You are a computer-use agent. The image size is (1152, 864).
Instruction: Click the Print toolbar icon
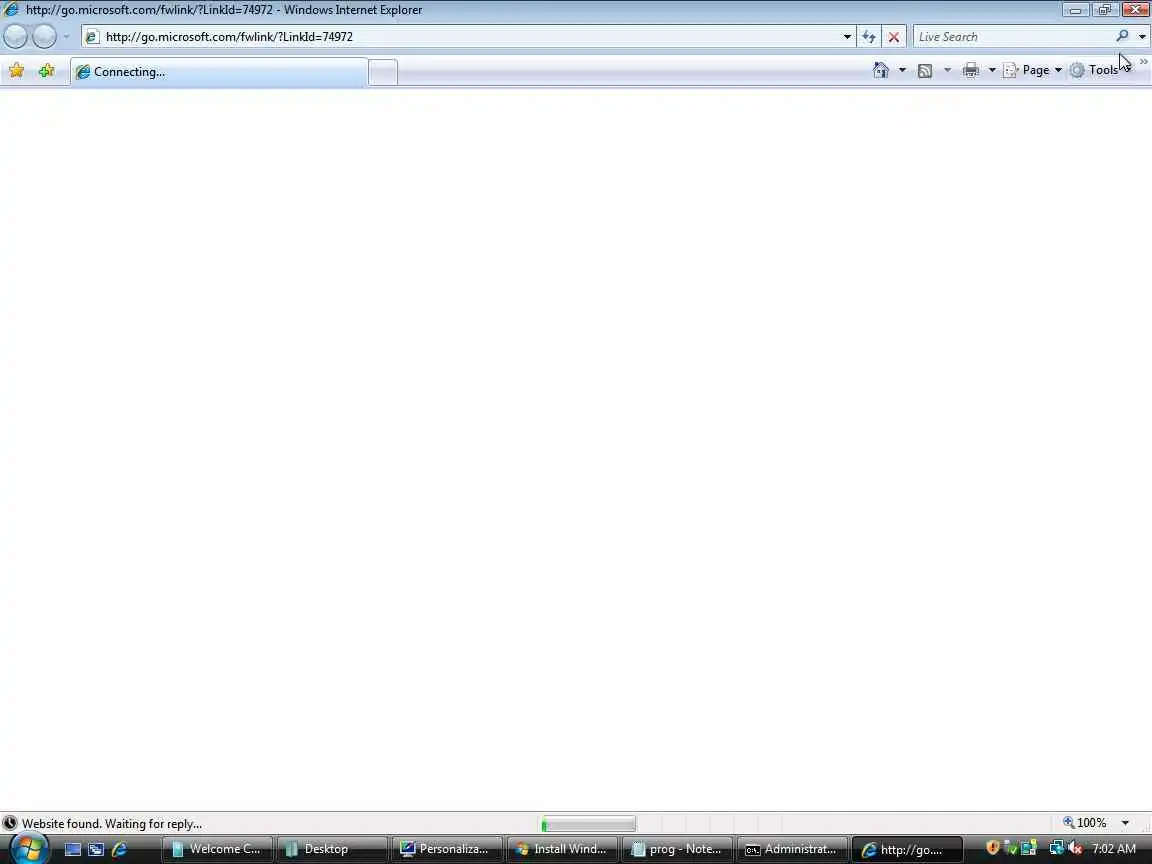click(x=971, y=70)
